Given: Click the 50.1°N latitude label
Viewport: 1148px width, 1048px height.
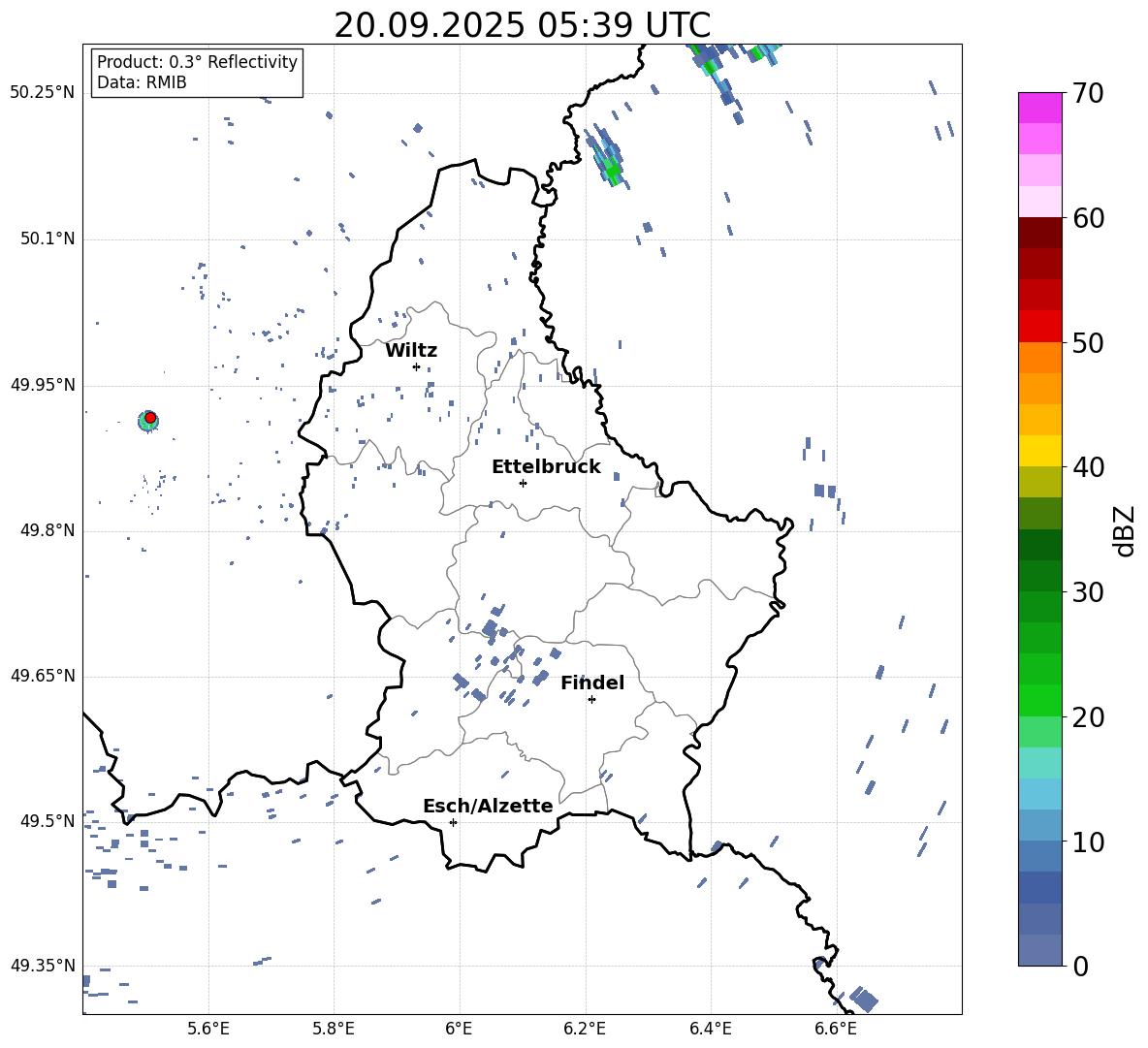Looking at the screenshot, I should click(48, 238).
